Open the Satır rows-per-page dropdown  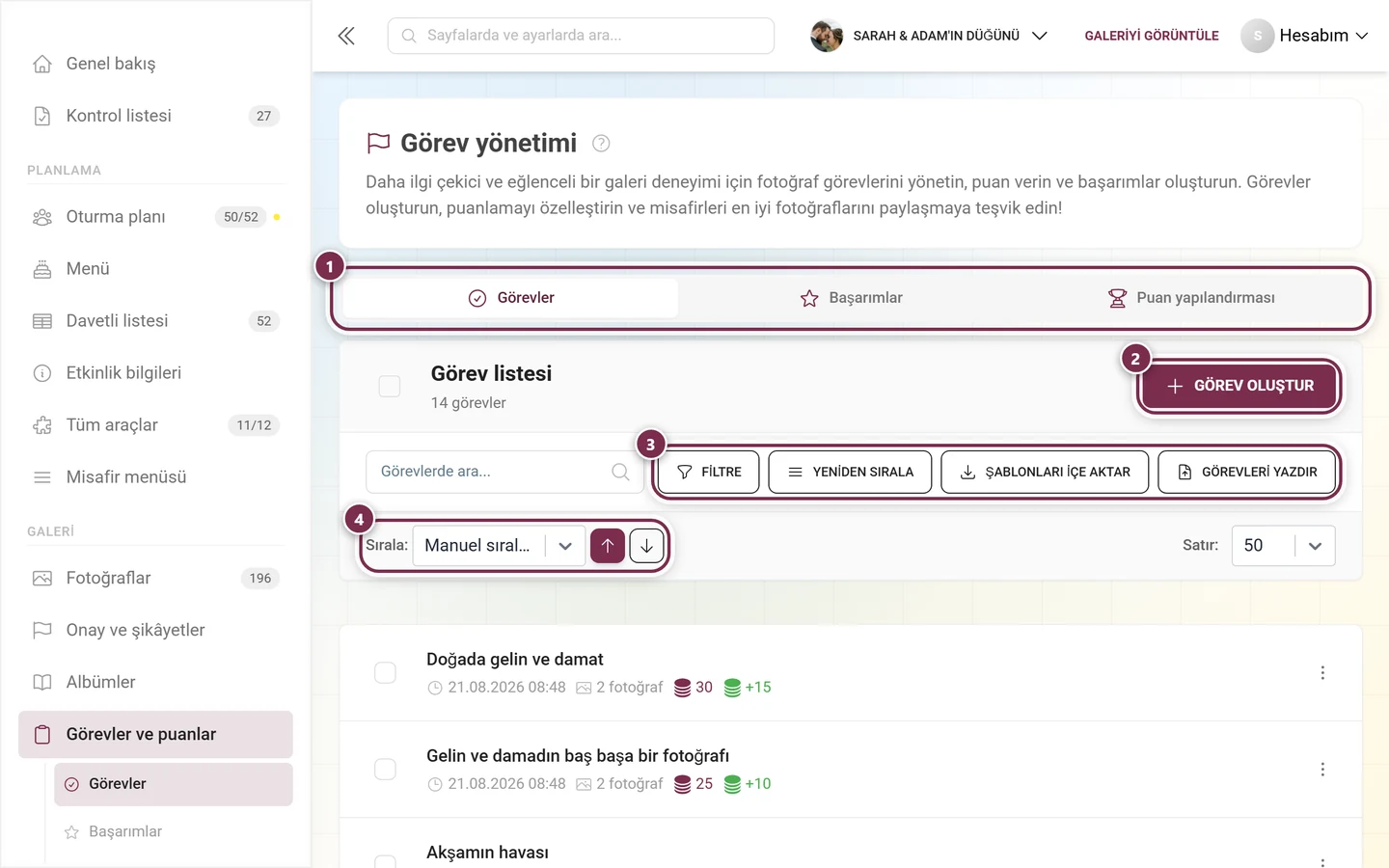point(1283,546)
